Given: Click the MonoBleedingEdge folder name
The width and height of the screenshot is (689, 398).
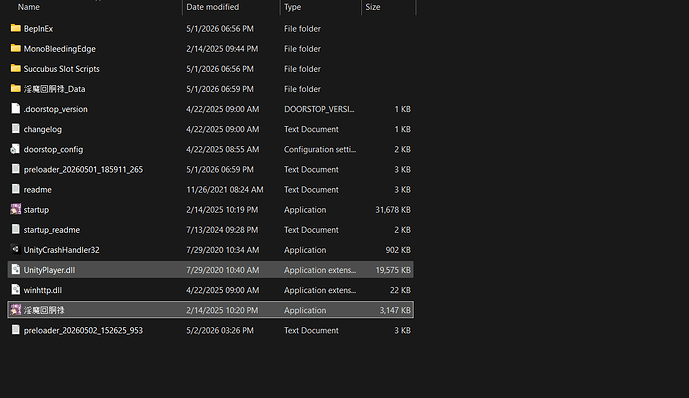Looking at the screenshot, I should pyautogui.click(x=59, y=49).
